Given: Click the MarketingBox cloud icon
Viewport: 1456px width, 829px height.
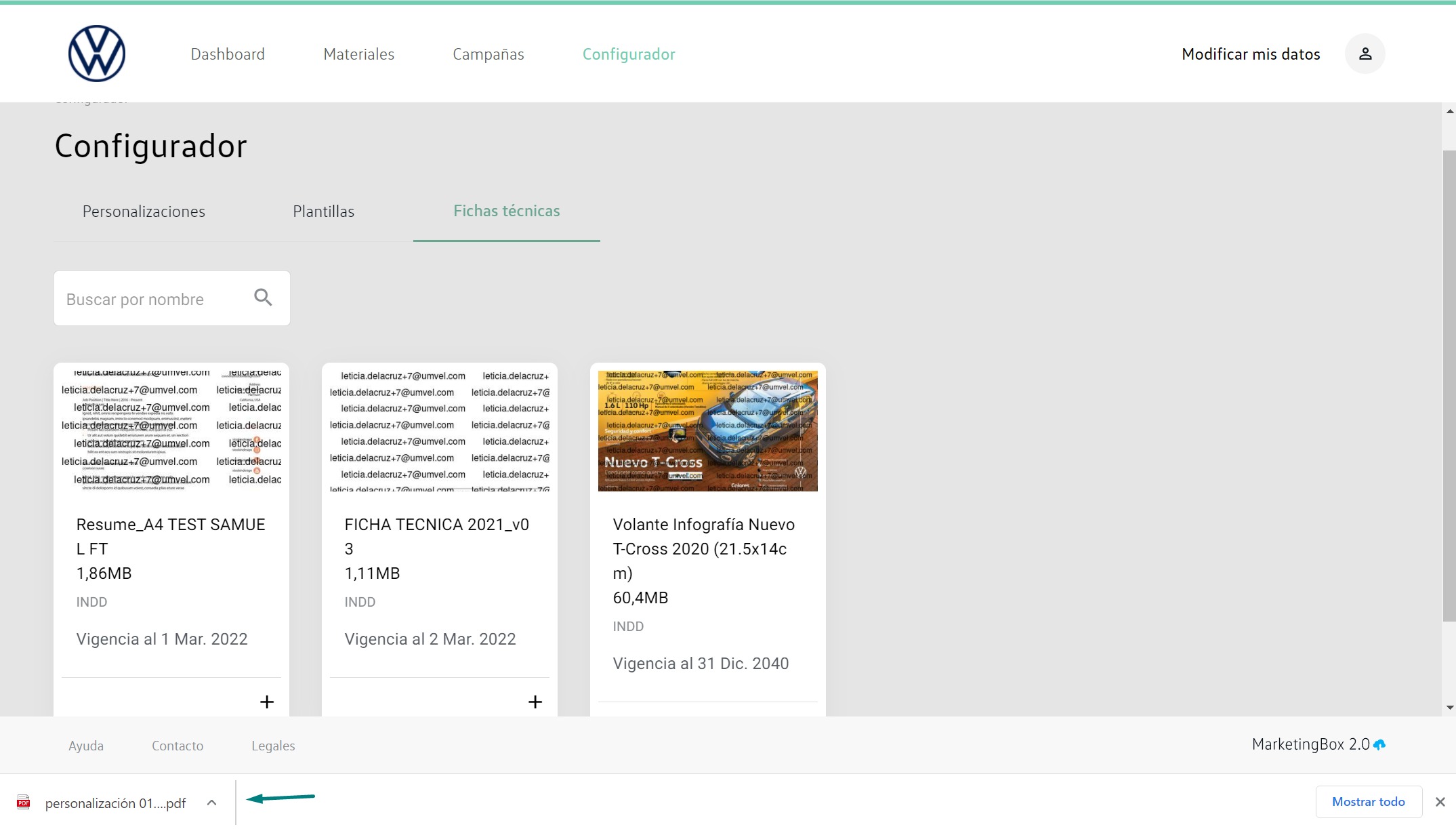Looking at the screenshot, I should pyautogui.click(x=1379, y=745).
